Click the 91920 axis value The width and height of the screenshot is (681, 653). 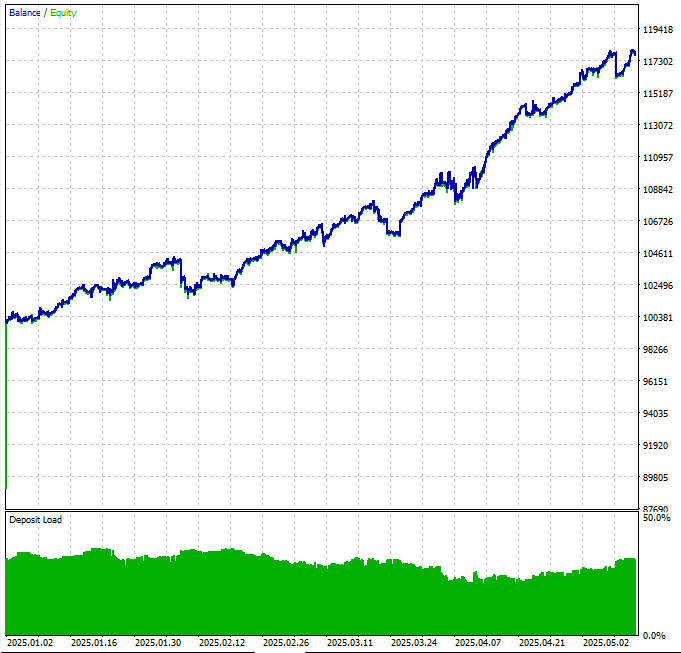pyautogui.click(x=655, y=445)
